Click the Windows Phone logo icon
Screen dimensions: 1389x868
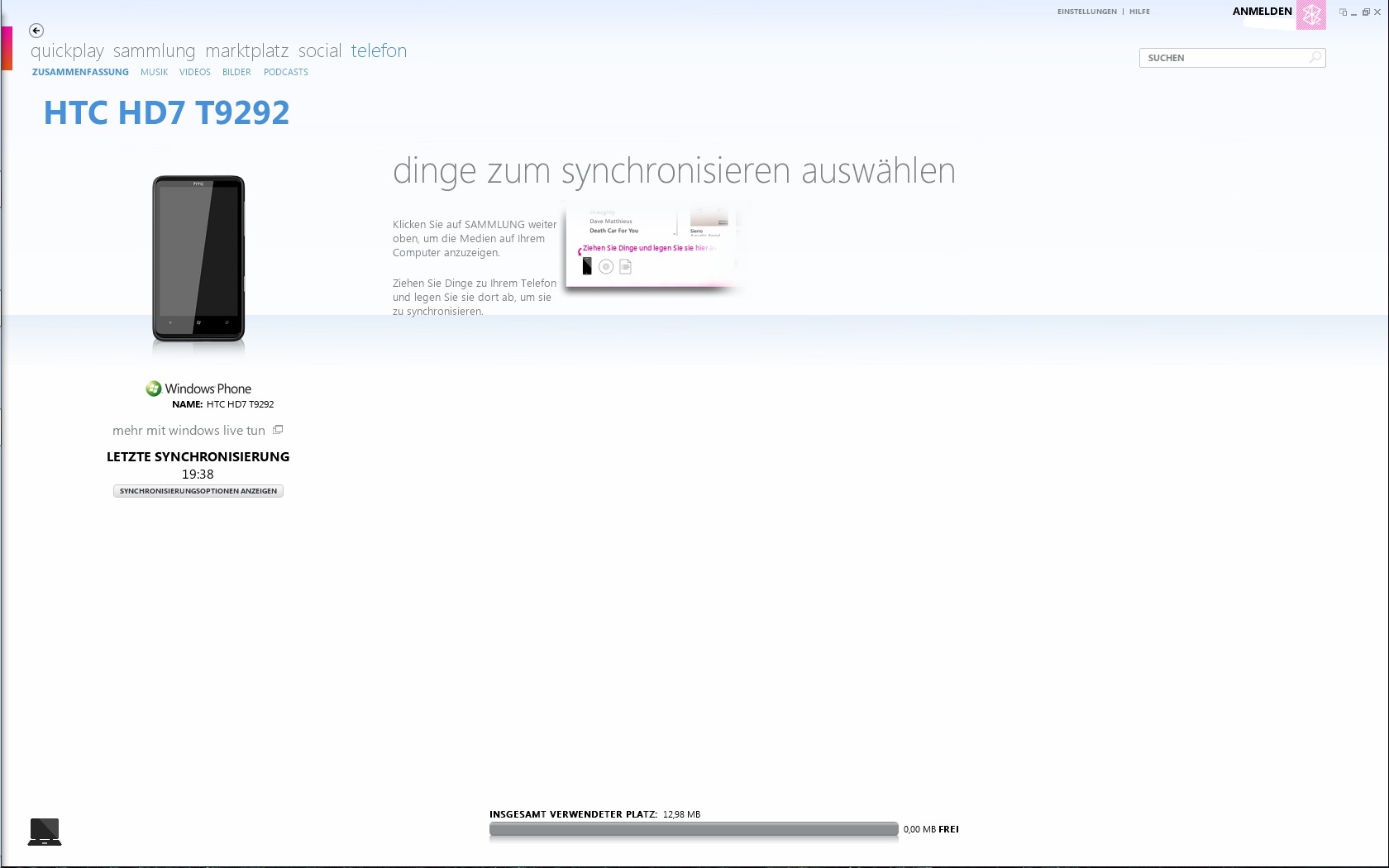click(154, 389)
